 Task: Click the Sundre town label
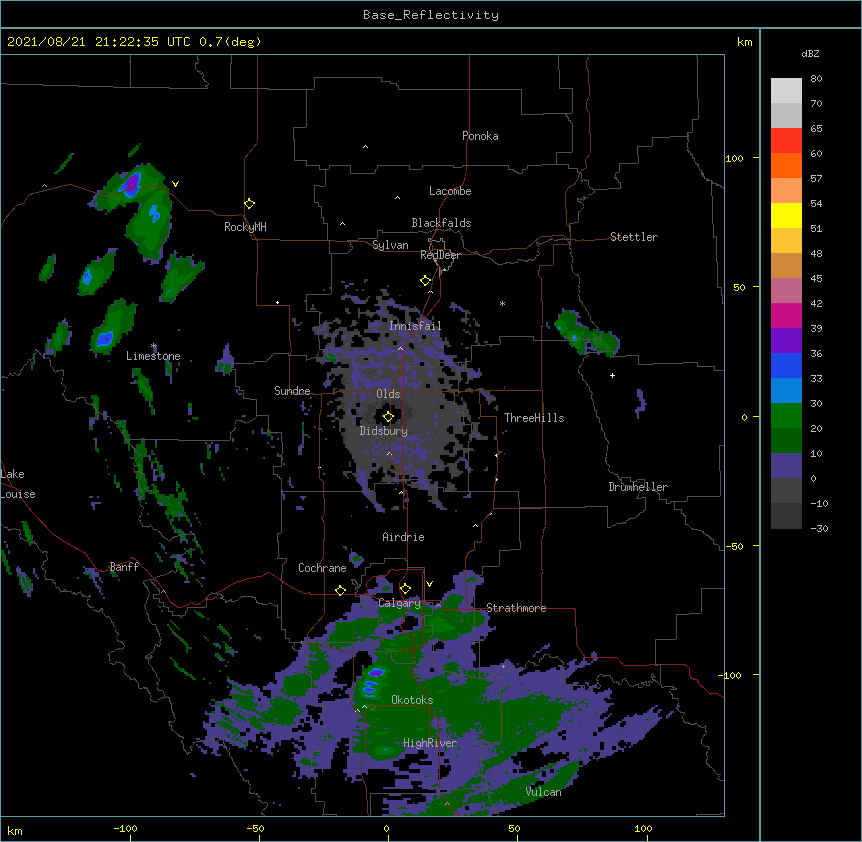tap(292, 391)
